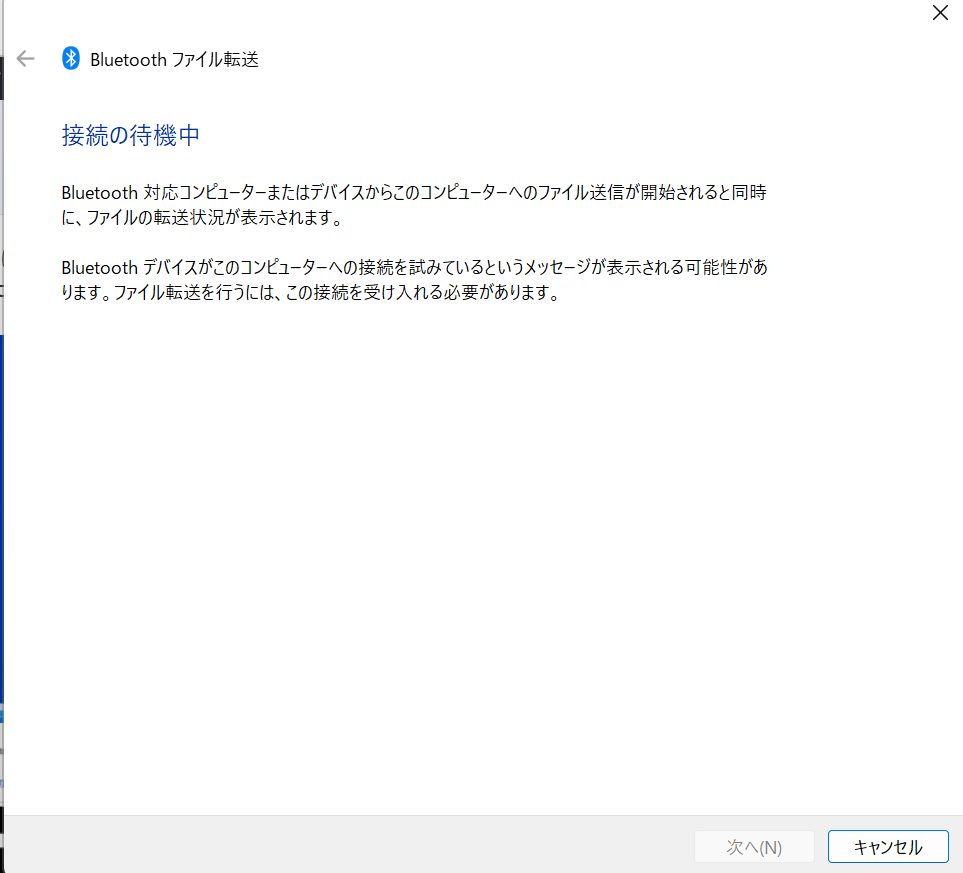Click the back arrow in the wizard header
This screenshot has width=963, height=873.
pos(25,59)
